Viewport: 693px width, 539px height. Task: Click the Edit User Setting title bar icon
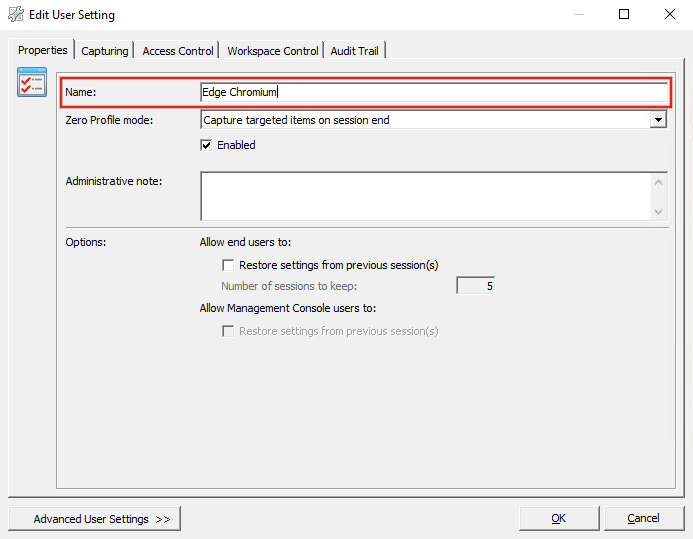pyautogui.click(x=15, y=15)
